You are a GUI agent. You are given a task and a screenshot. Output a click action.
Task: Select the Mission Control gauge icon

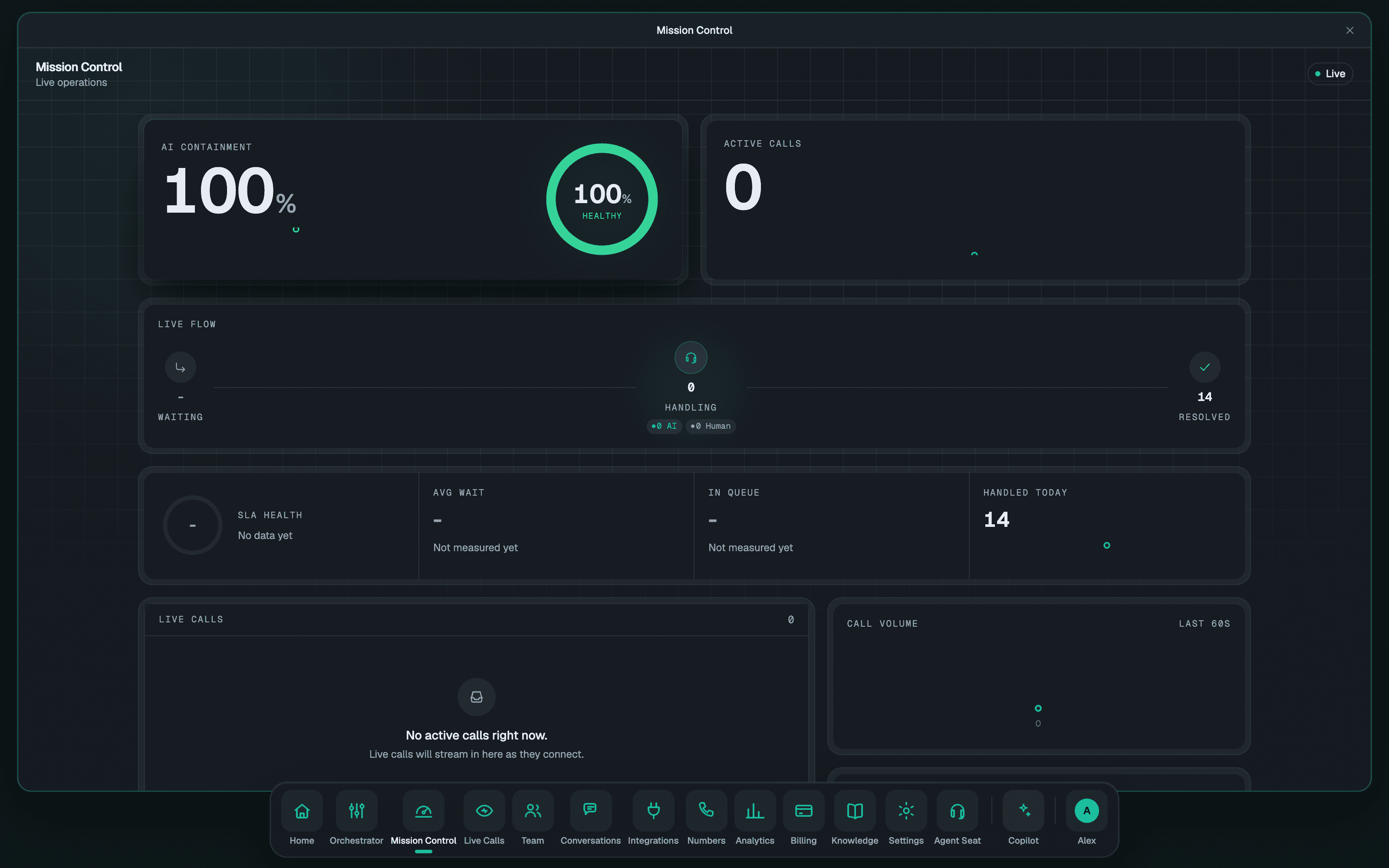424,810
